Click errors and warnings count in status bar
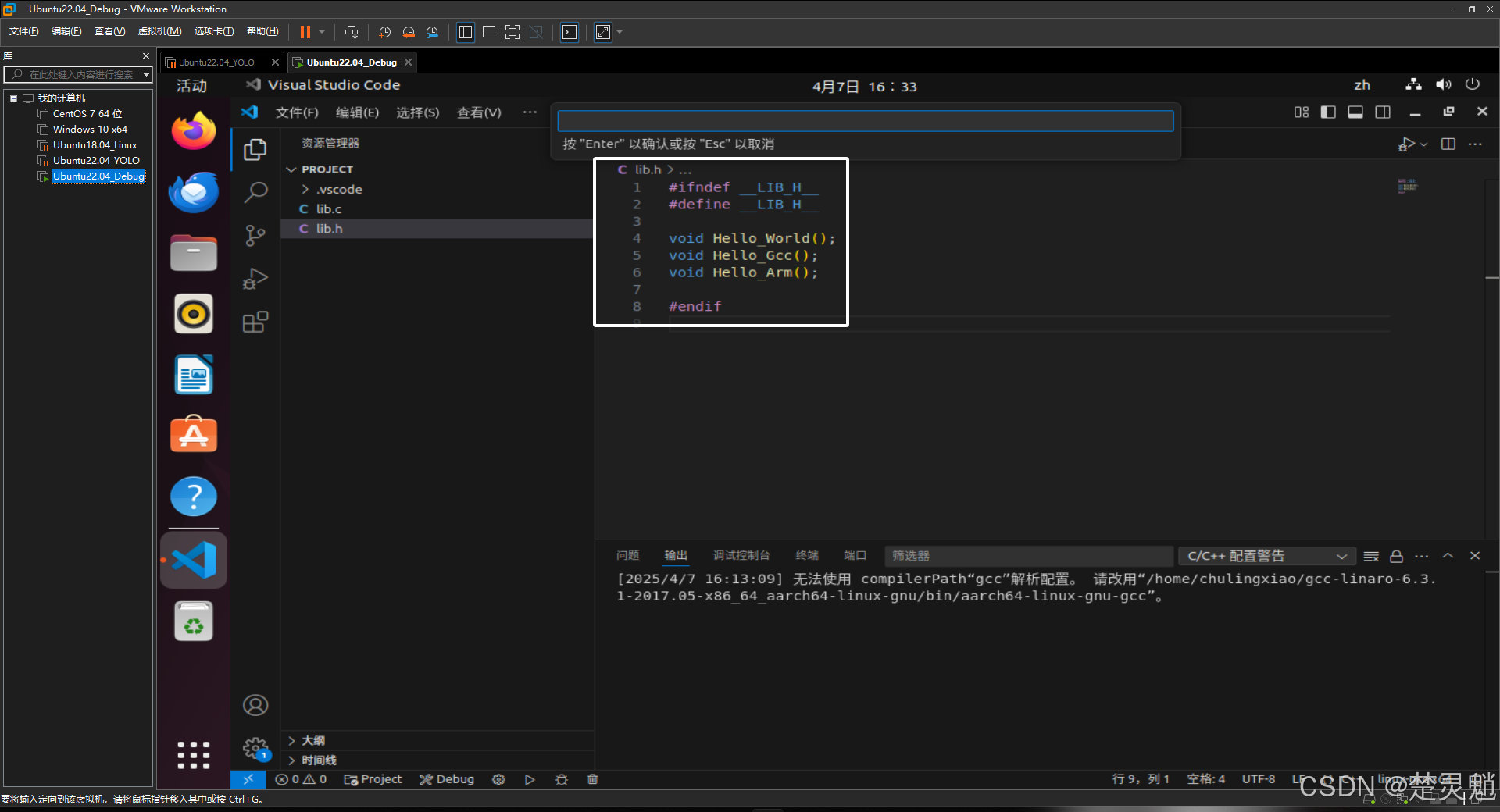 pos(301,779)
